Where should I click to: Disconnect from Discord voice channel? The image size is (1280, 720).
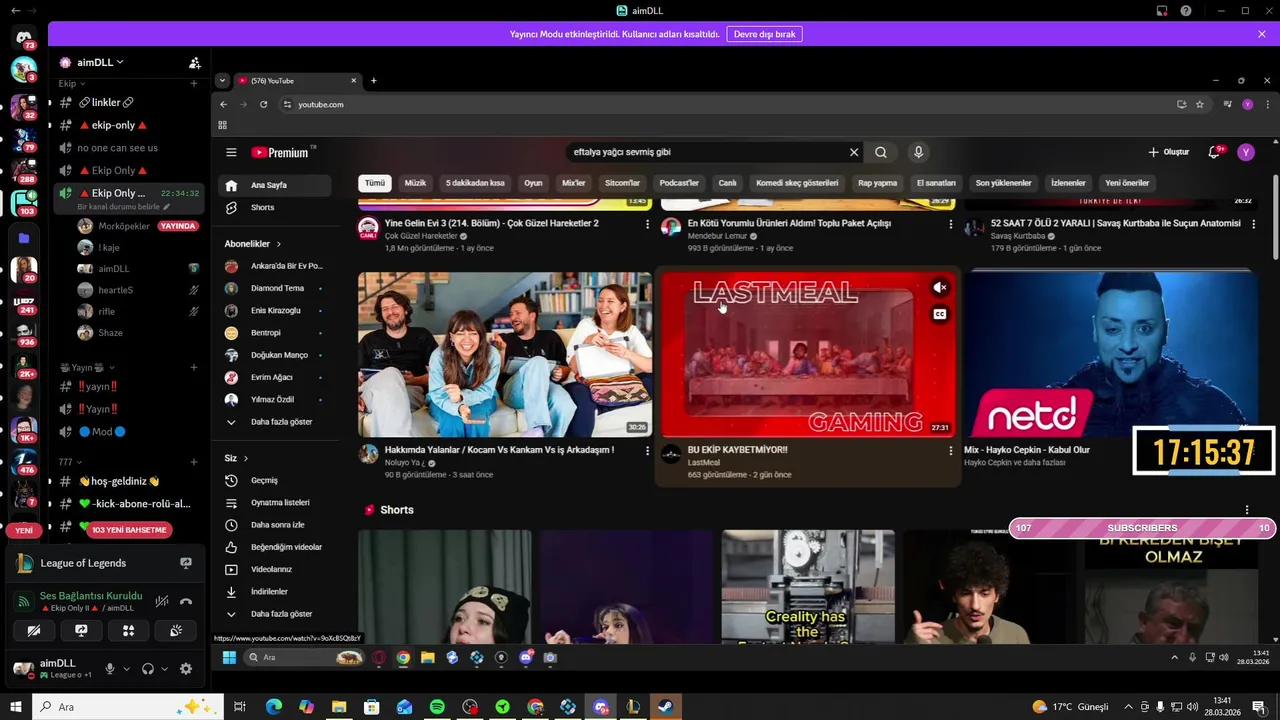point(186,601)
